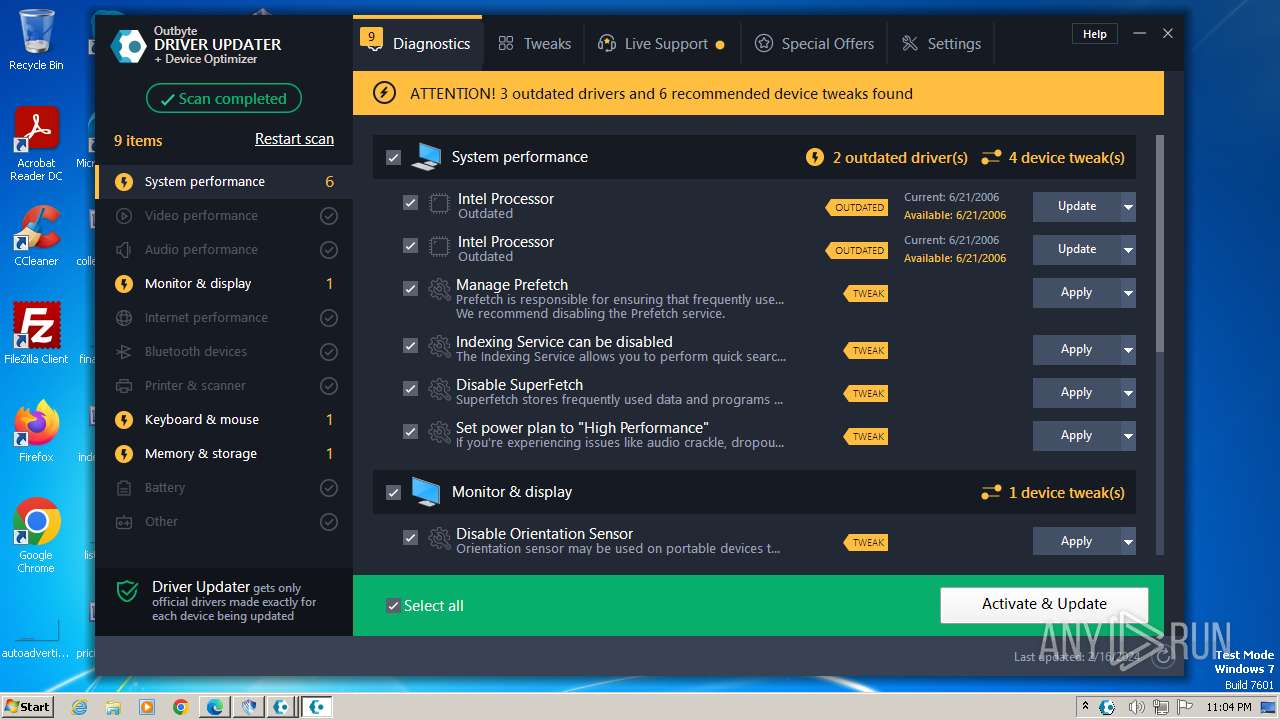
Task: Toggle the Disable SuperFetch checkbox
Action: [410, 388]
